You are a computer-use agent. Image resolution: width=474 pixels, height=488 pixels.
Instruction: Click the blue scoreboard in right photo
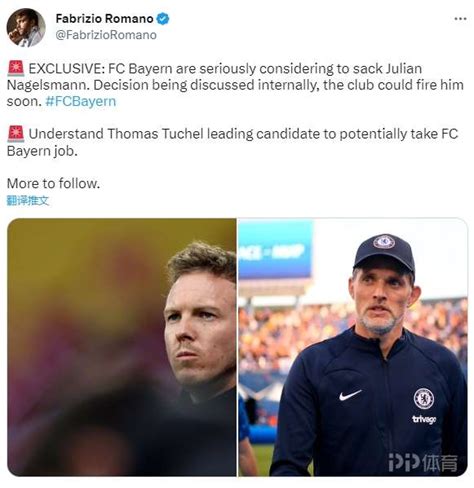pyautogui.click(x=275, y=249)
